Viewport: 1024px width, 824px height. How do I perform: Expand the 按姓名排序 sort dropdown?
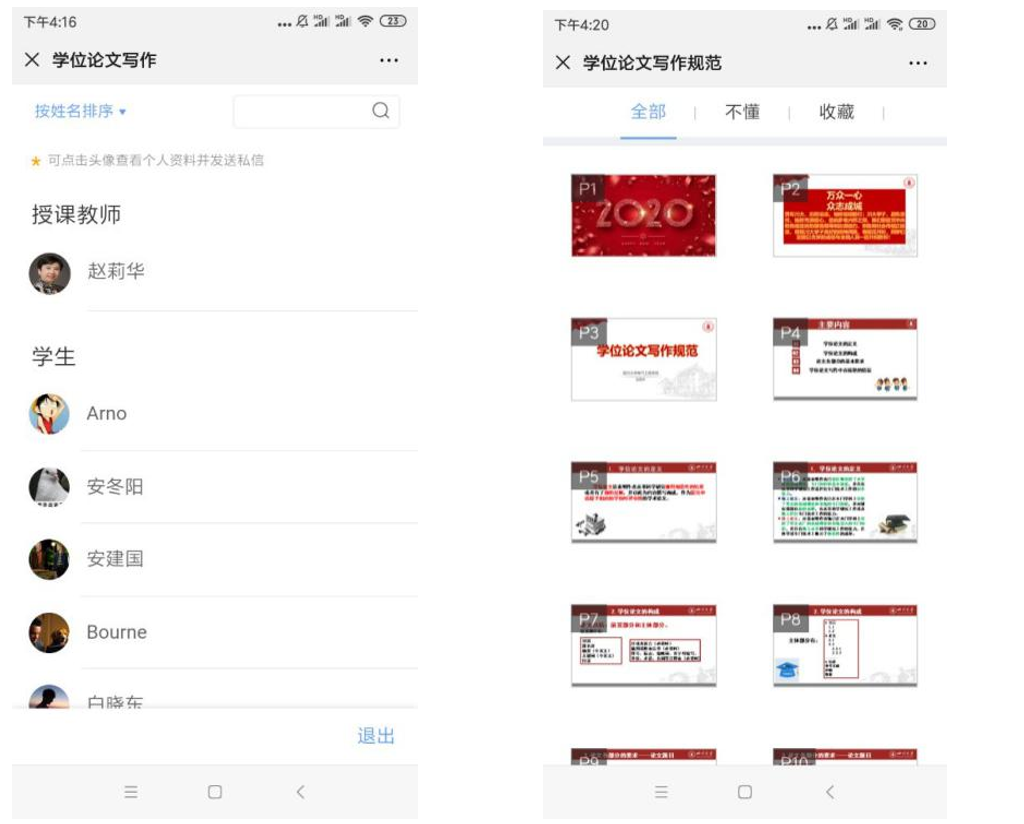(80, 111)
